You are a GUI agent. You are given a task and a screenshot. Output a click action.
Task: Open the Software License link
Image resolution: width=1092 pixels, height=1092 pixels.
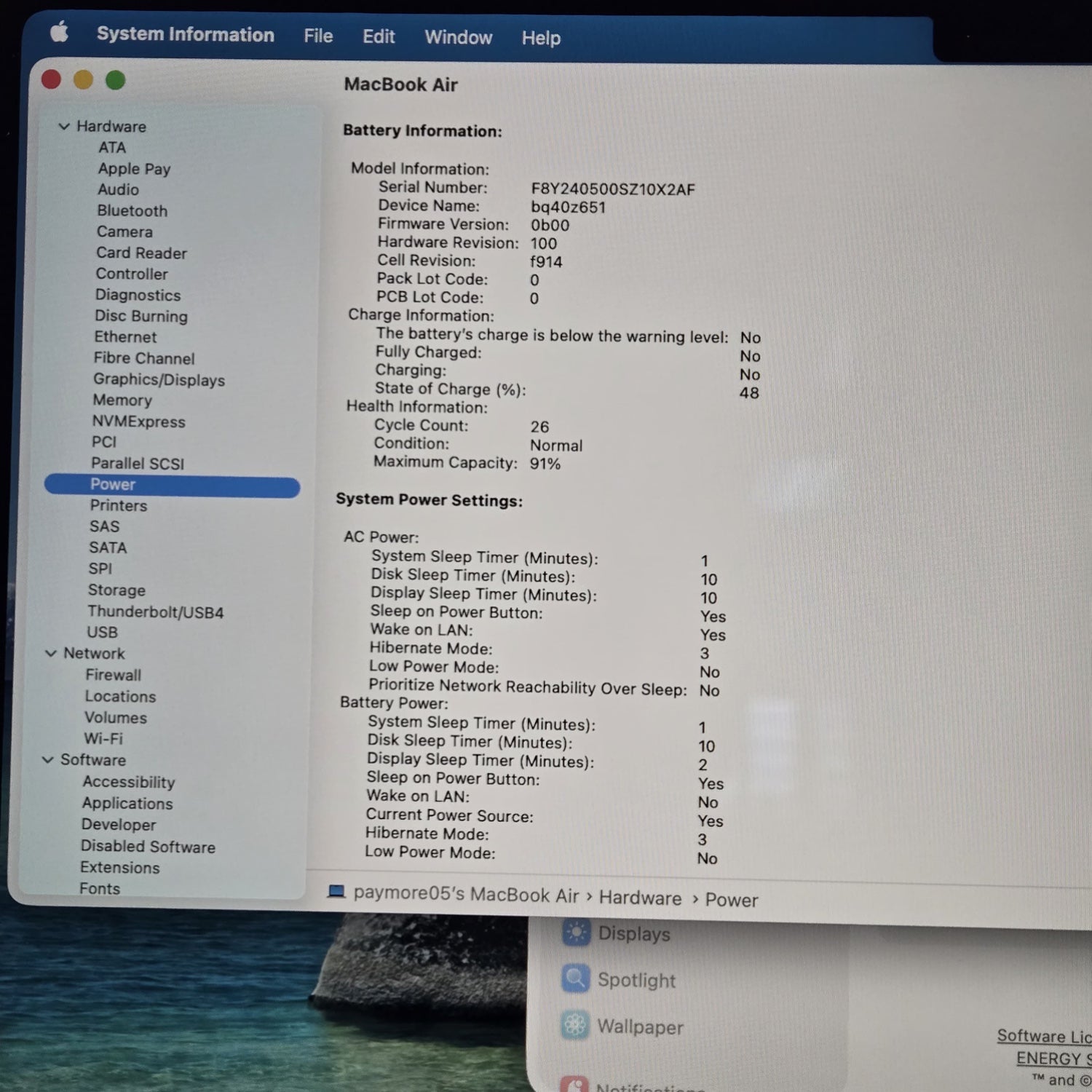coord(1042,1036)
